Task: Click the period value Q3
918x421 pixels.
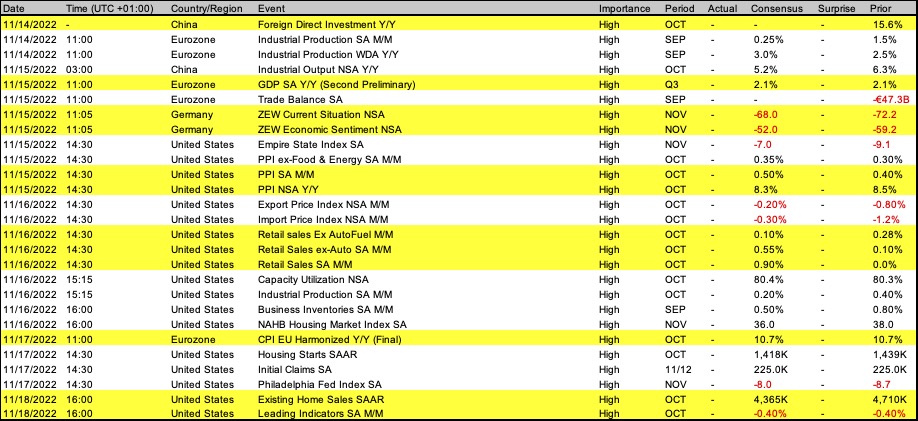Action: tap(672, 85)
